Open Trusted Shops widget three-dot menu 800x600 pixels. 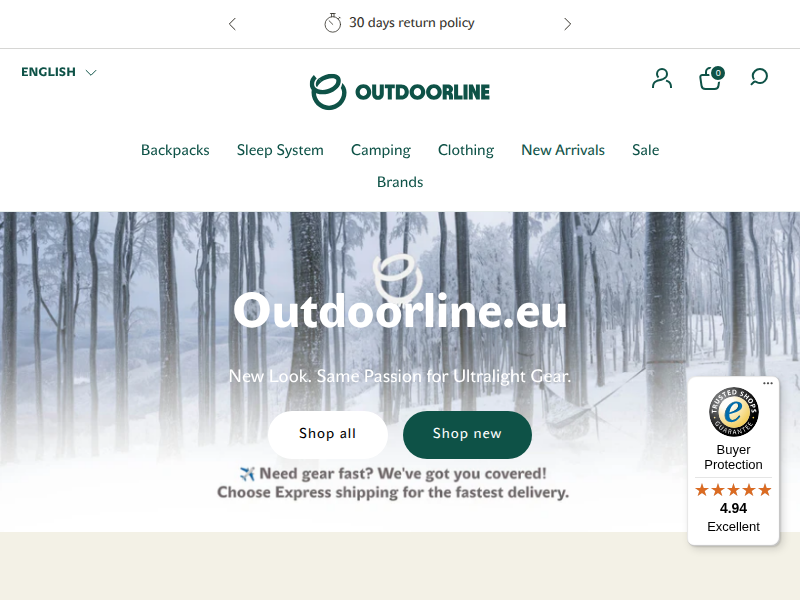[768, 383]
